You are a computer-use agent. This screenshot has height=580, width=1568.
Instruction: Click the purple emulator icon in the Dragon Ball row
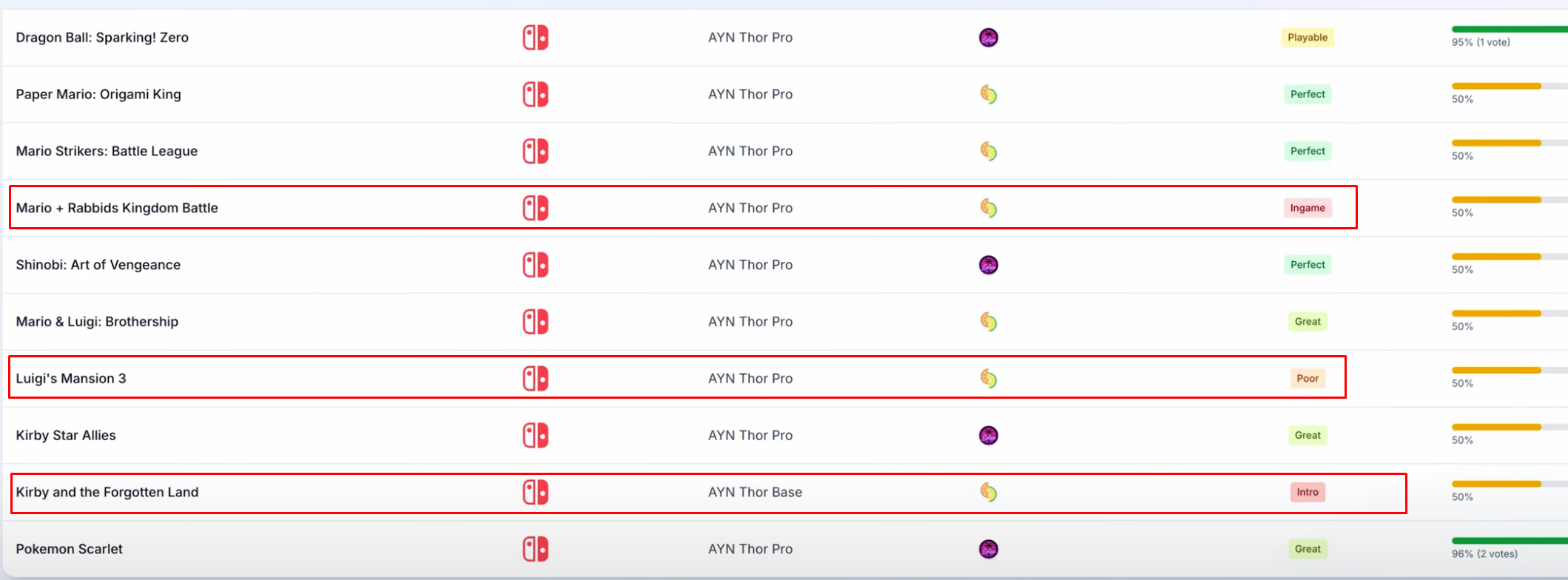tap(989, 38)
